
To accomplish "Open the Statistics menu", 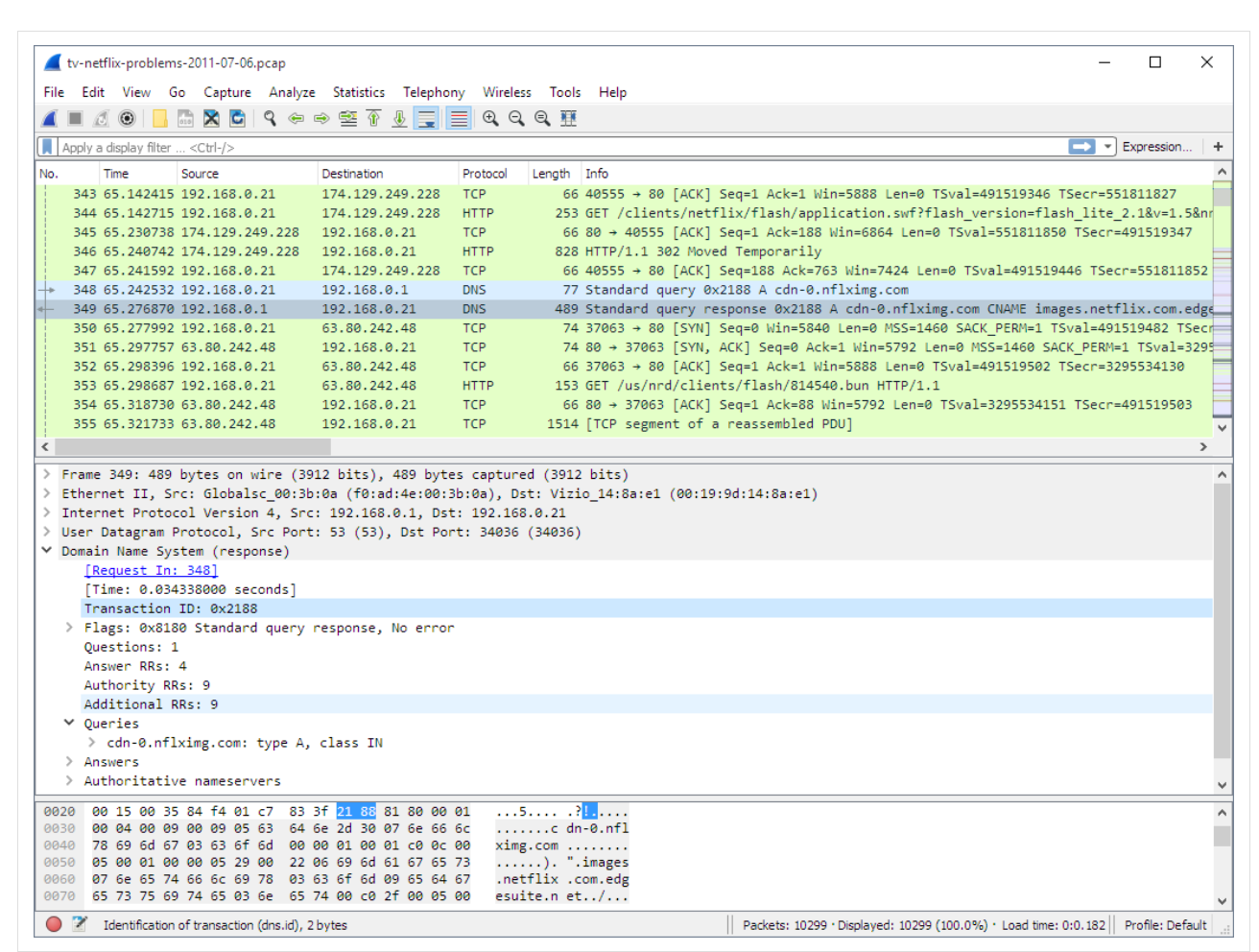I will pos(358,92).
